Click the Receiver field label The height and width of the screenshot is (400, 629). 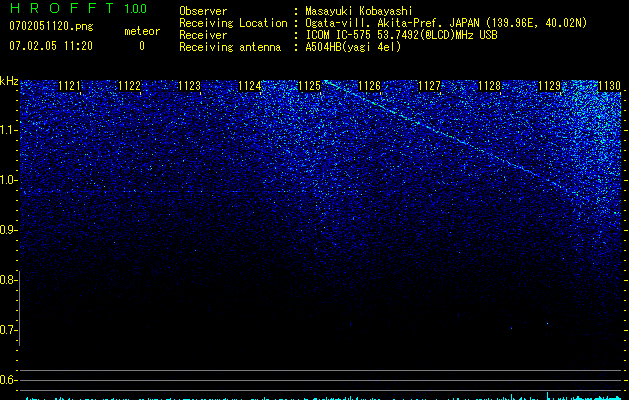click(203, 35)
